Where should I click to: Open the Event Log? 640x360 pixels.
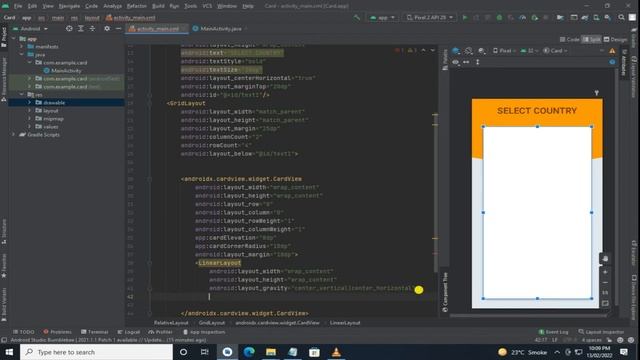[553, 332]
